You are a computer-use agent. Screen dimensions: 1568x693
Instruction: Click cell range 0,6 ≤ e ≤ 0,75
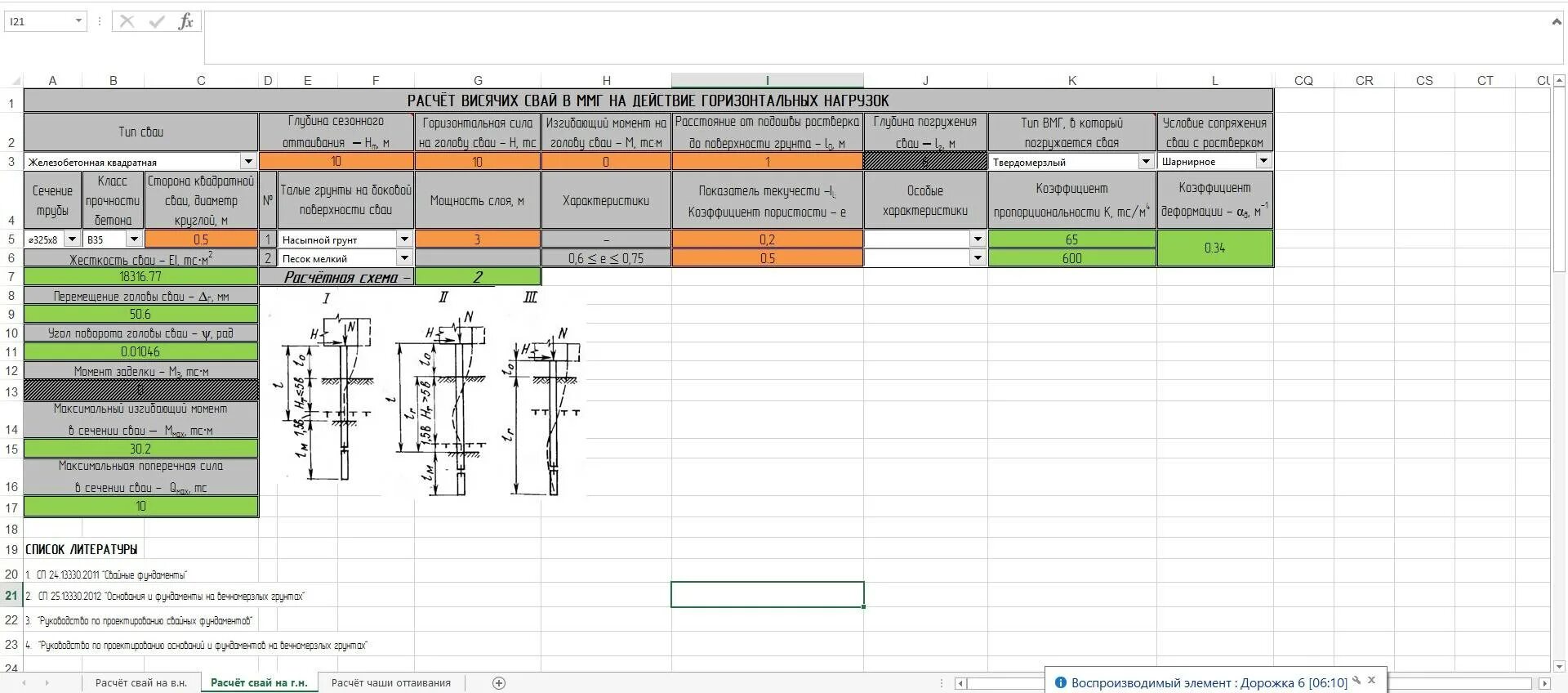[606, 258]
